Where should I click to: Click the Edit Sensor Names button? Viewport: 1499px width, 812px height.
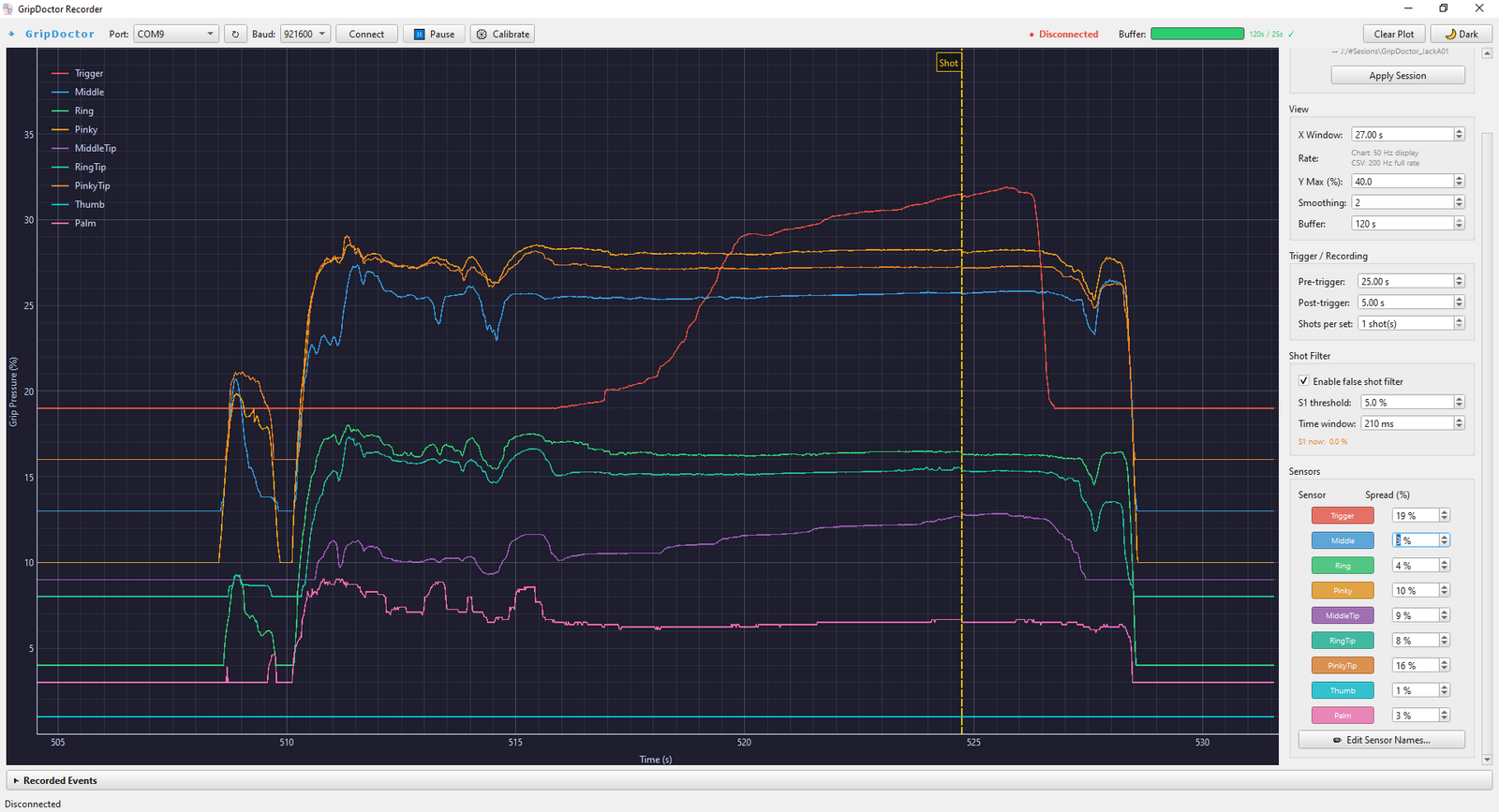pos(1381,740)
